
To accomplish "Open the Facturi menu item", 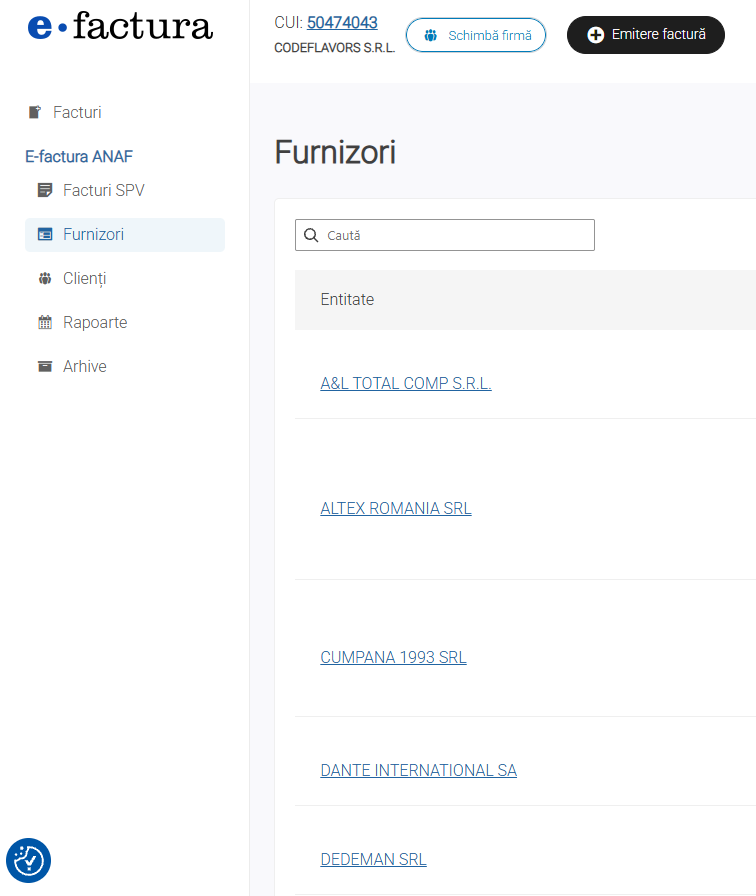I will point(77,113).
